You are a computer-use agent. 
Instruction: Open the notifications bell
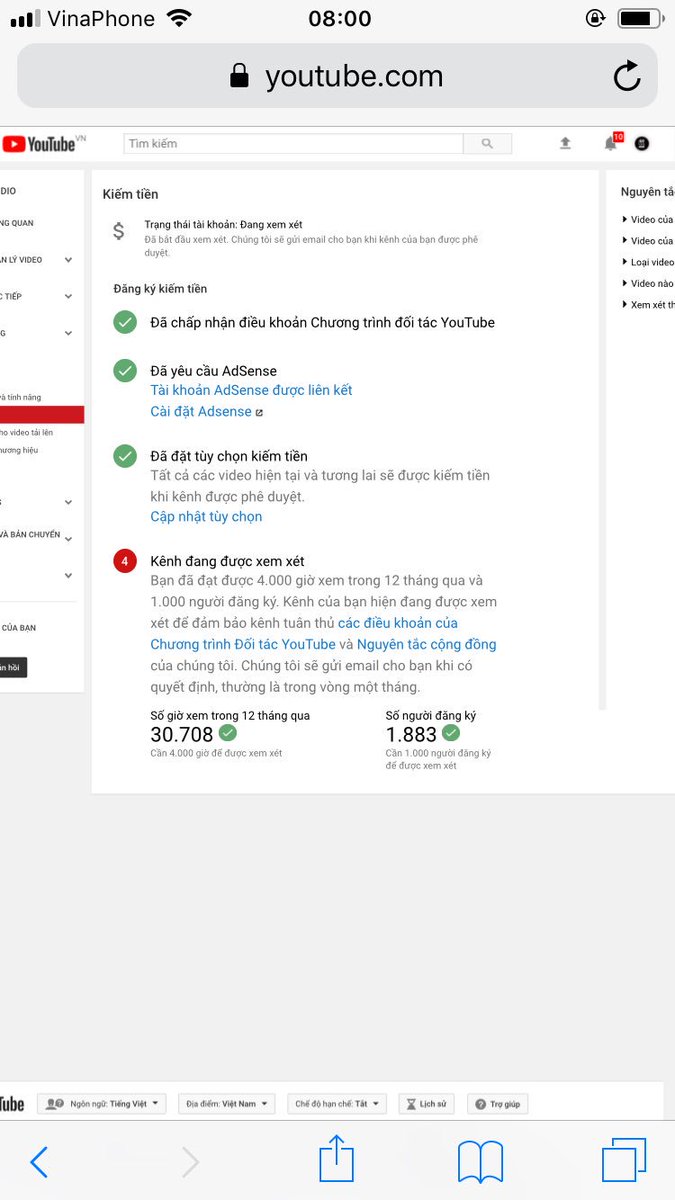[x=611, y=144]
